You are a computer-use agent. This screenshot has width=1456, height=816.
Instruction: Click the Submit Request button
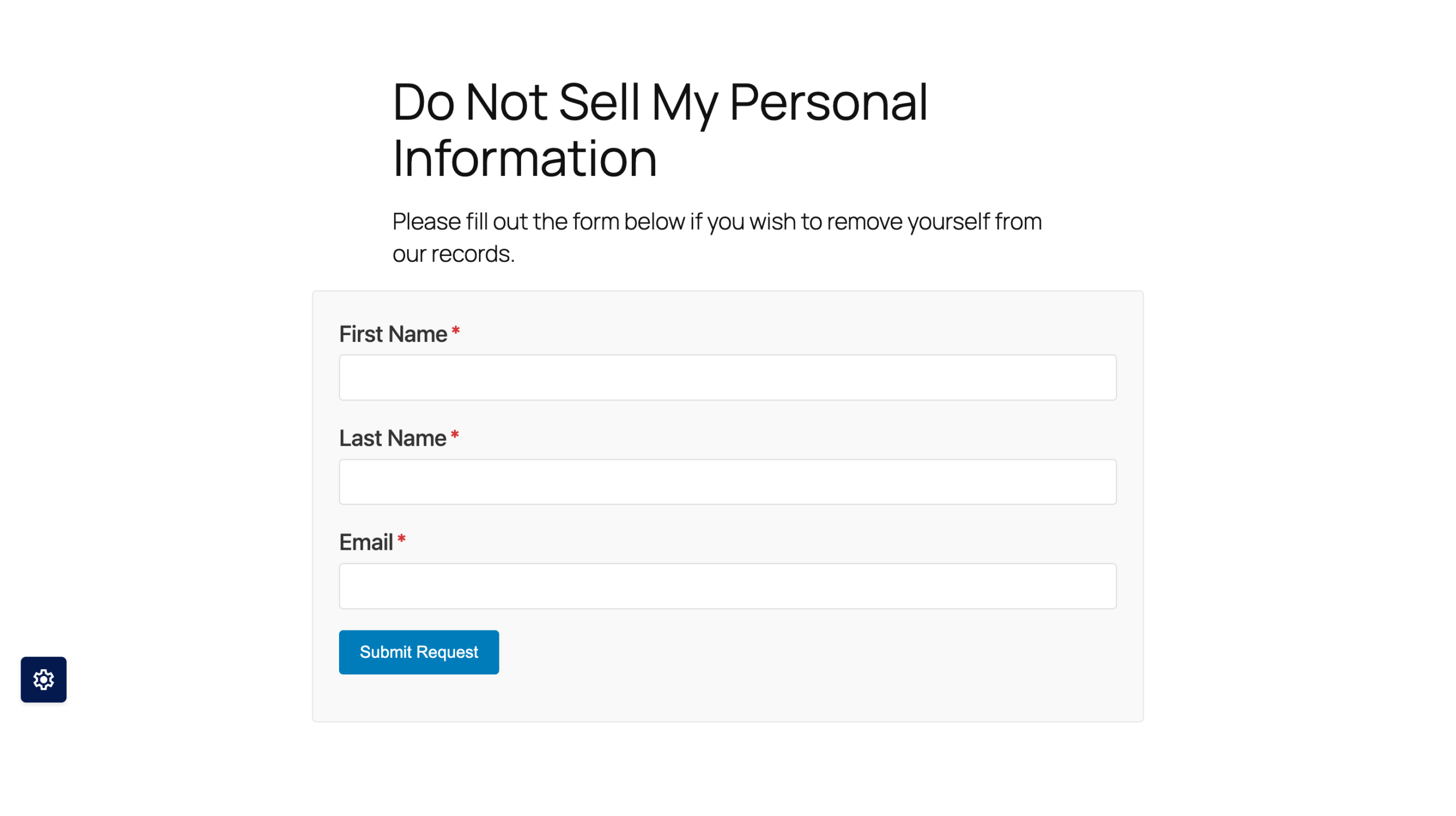click(419, 652)
